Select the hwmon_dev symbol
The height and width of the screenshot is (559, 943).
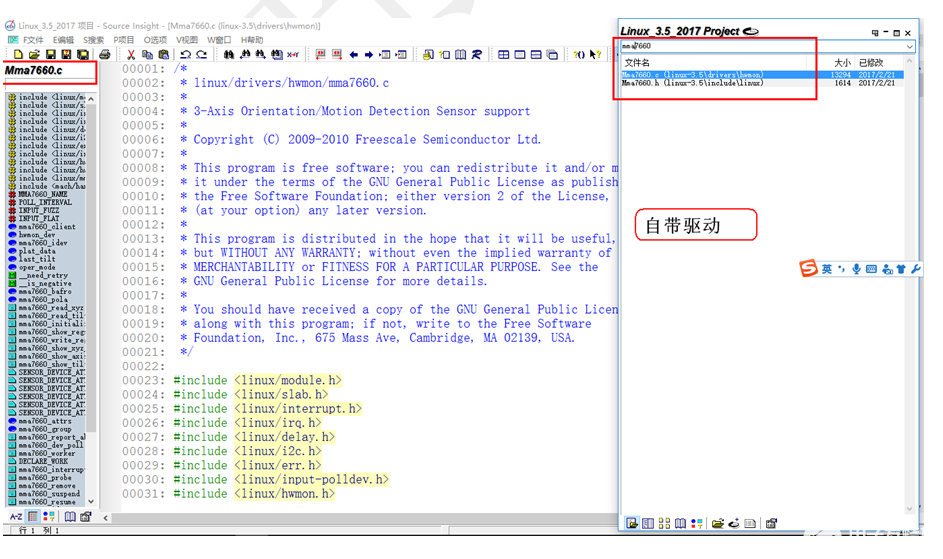pos(37,235)
